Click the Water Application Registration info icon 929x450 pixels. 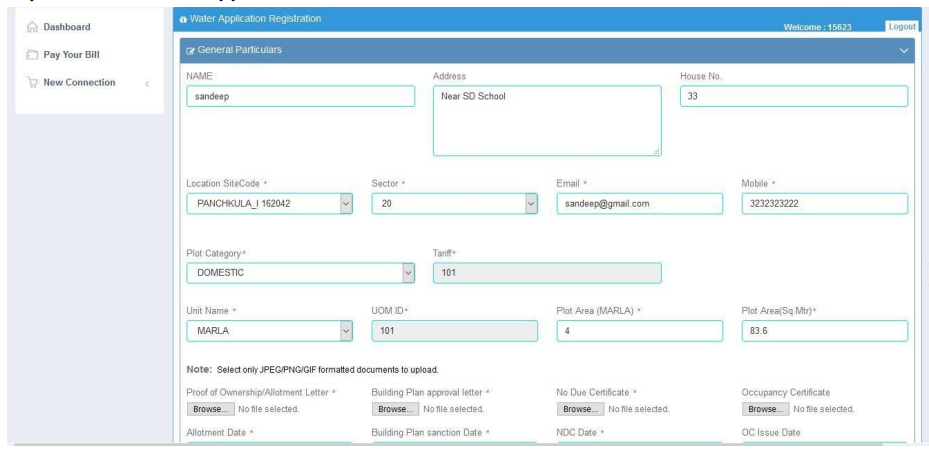180,19
